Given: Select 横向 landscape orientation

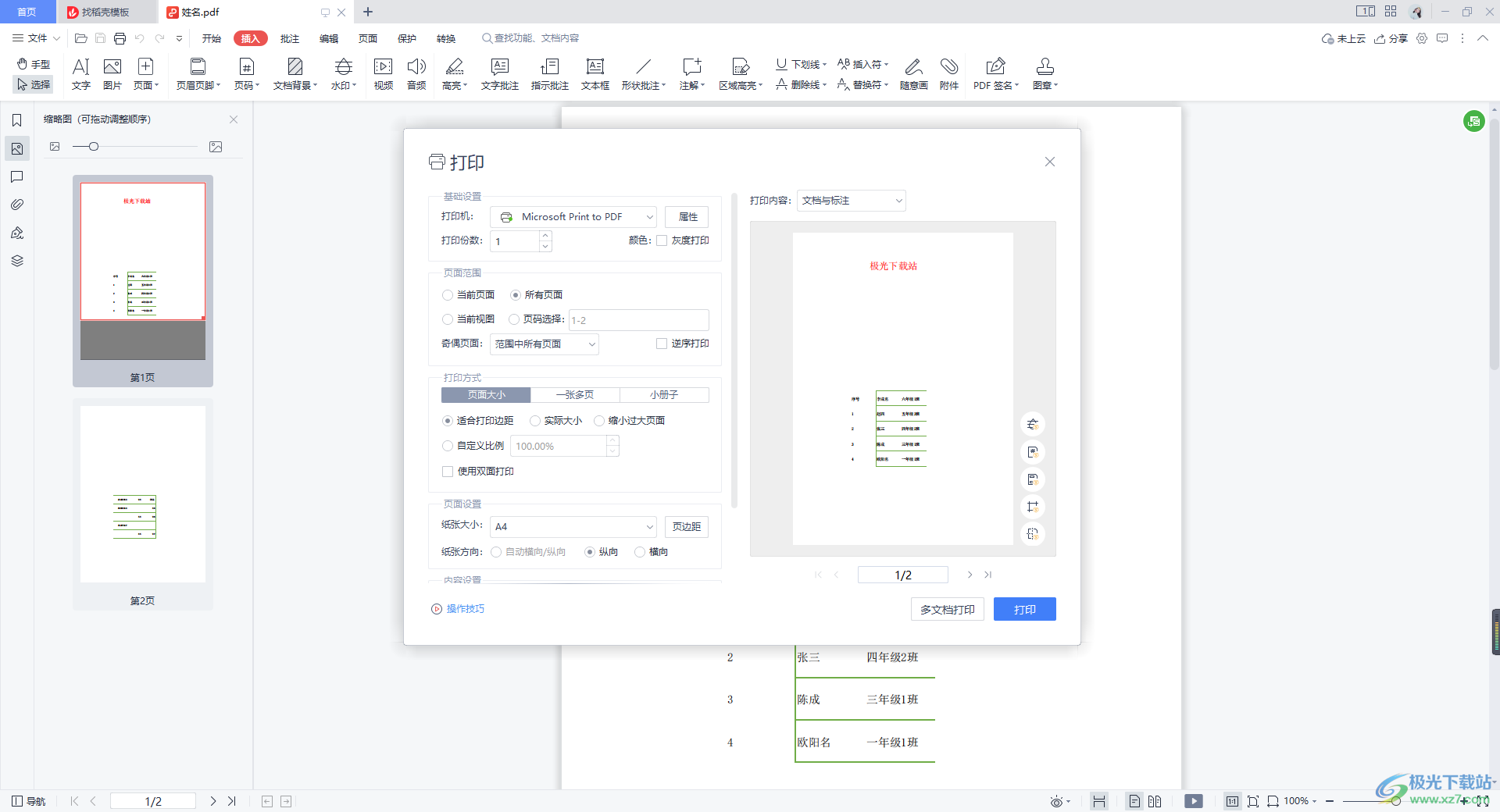Looking at the screenshot, I should click(x=640, y=552).
